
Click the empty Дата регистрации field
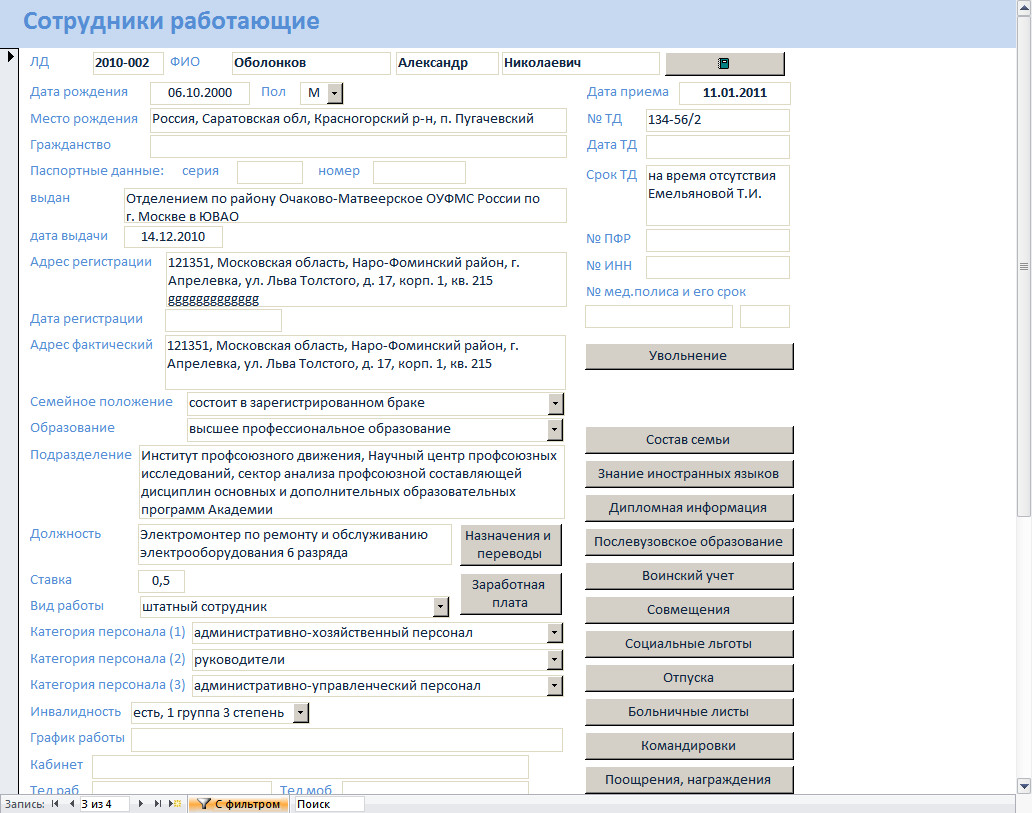click(x=223, y=320)
